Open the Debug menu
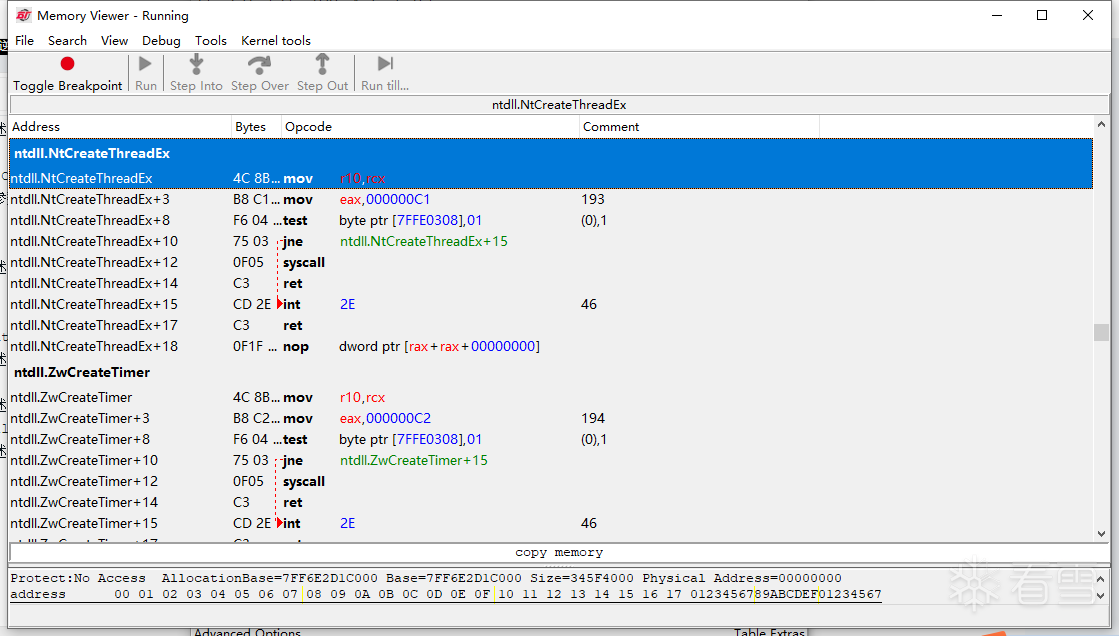 pos(161,41)
